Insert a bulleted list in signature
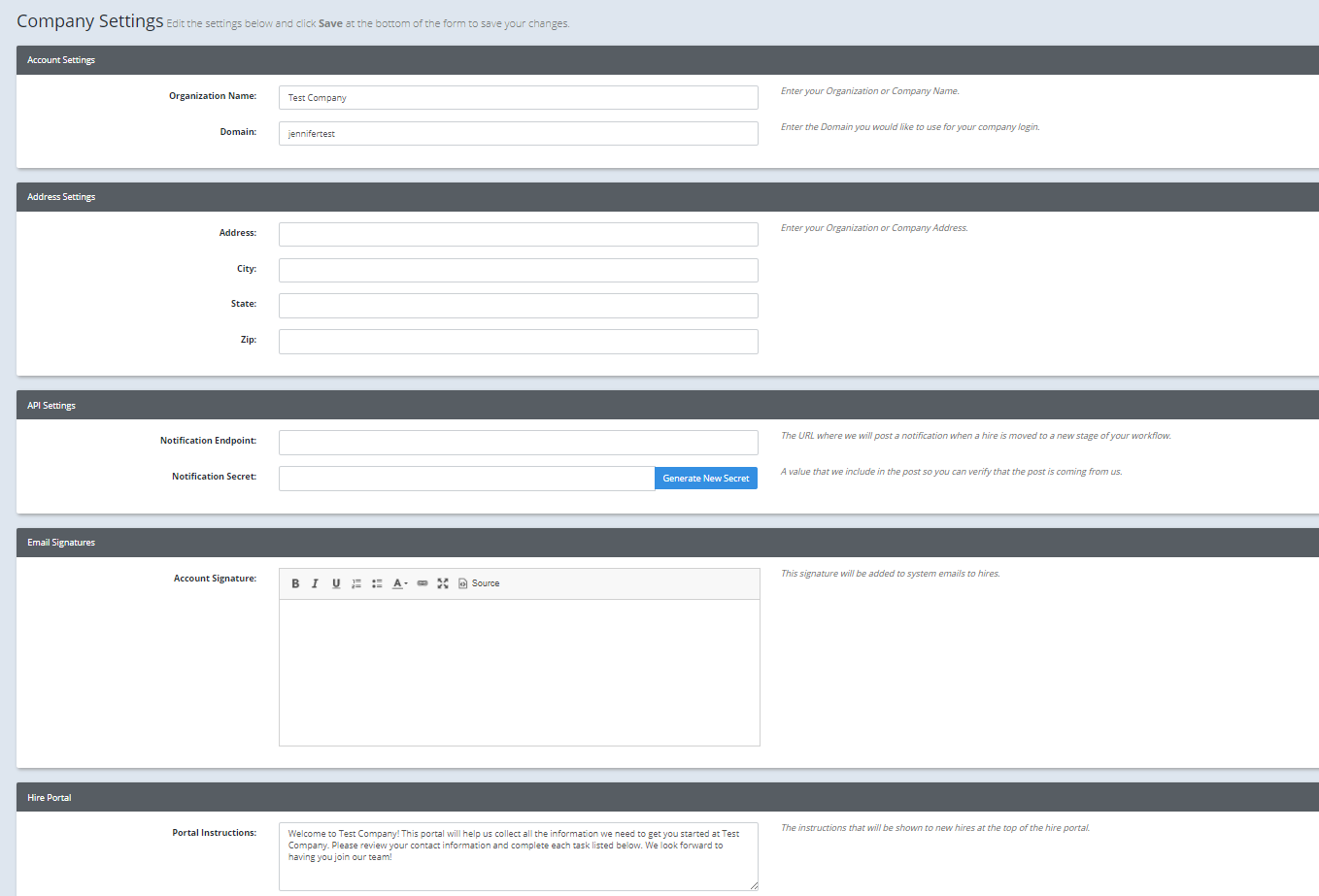Image resolution: width=1319 pixels, height=896 pixels. (x=377, y=583)
